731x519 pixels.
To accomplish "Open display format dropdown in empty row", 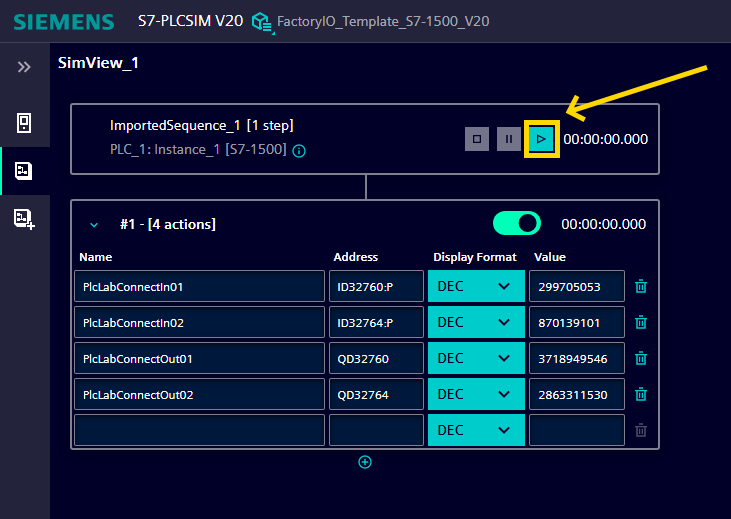I will 476,430.
